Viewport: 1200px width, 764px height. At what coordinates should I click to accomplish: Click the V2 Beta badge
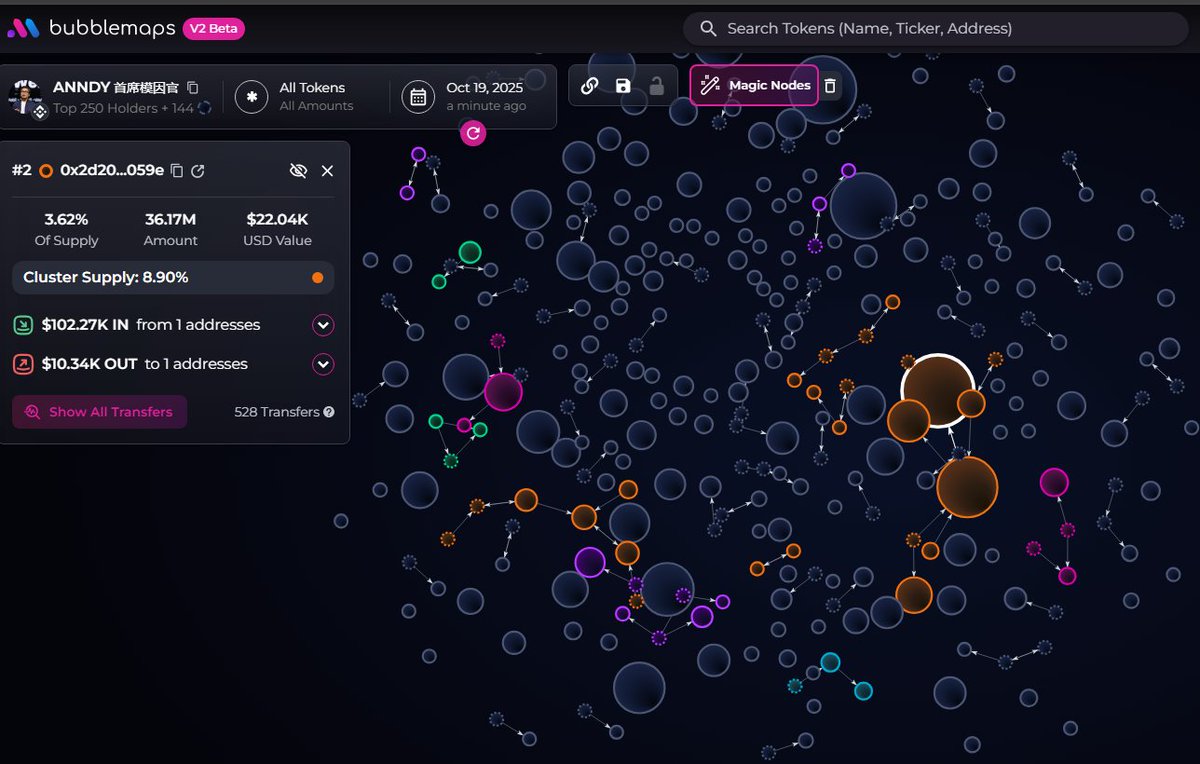pos(213,29)
